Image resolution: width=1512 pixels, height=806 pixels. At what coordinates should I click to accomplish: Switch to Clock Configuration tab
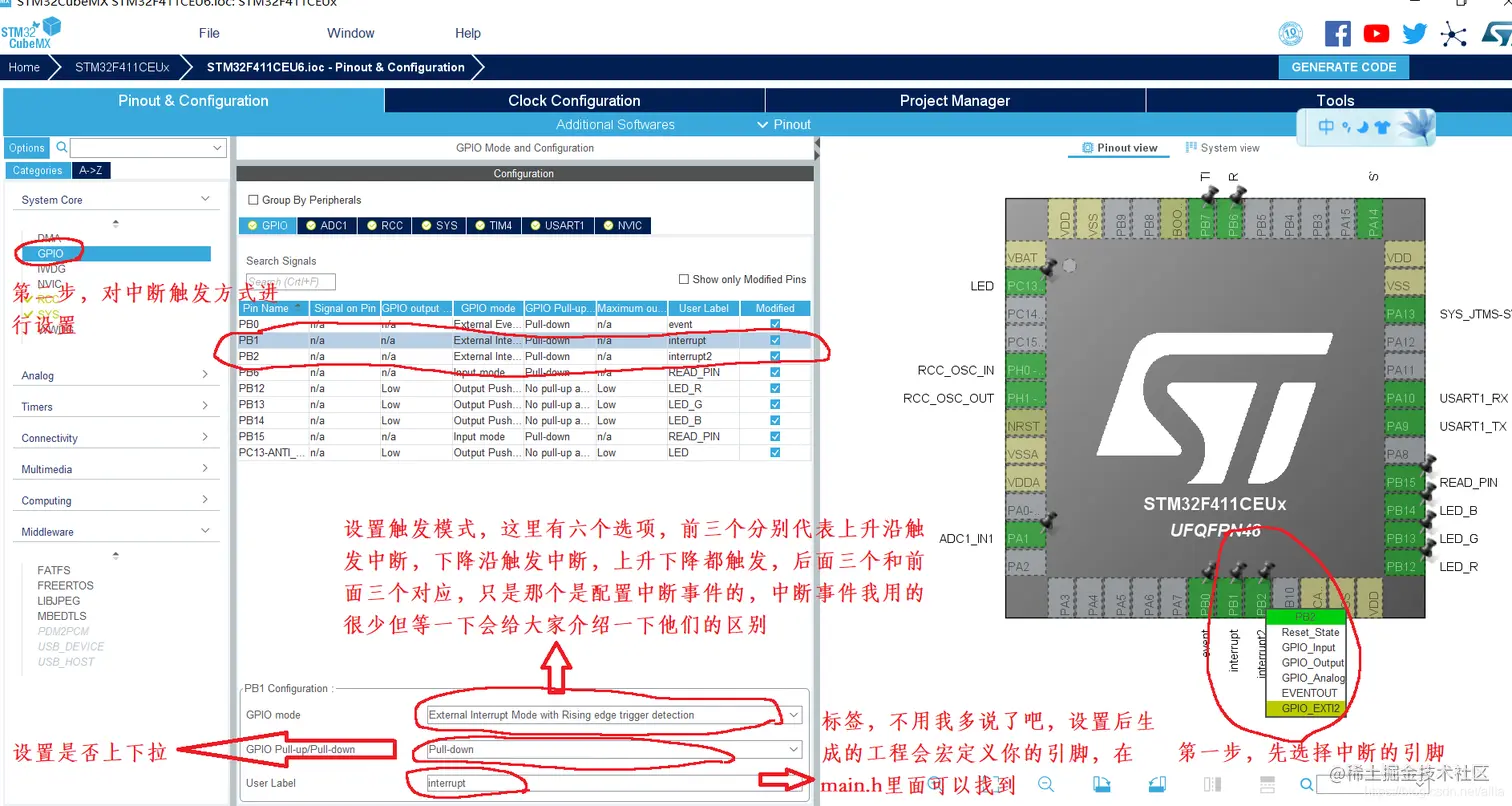tap(574, 100)
